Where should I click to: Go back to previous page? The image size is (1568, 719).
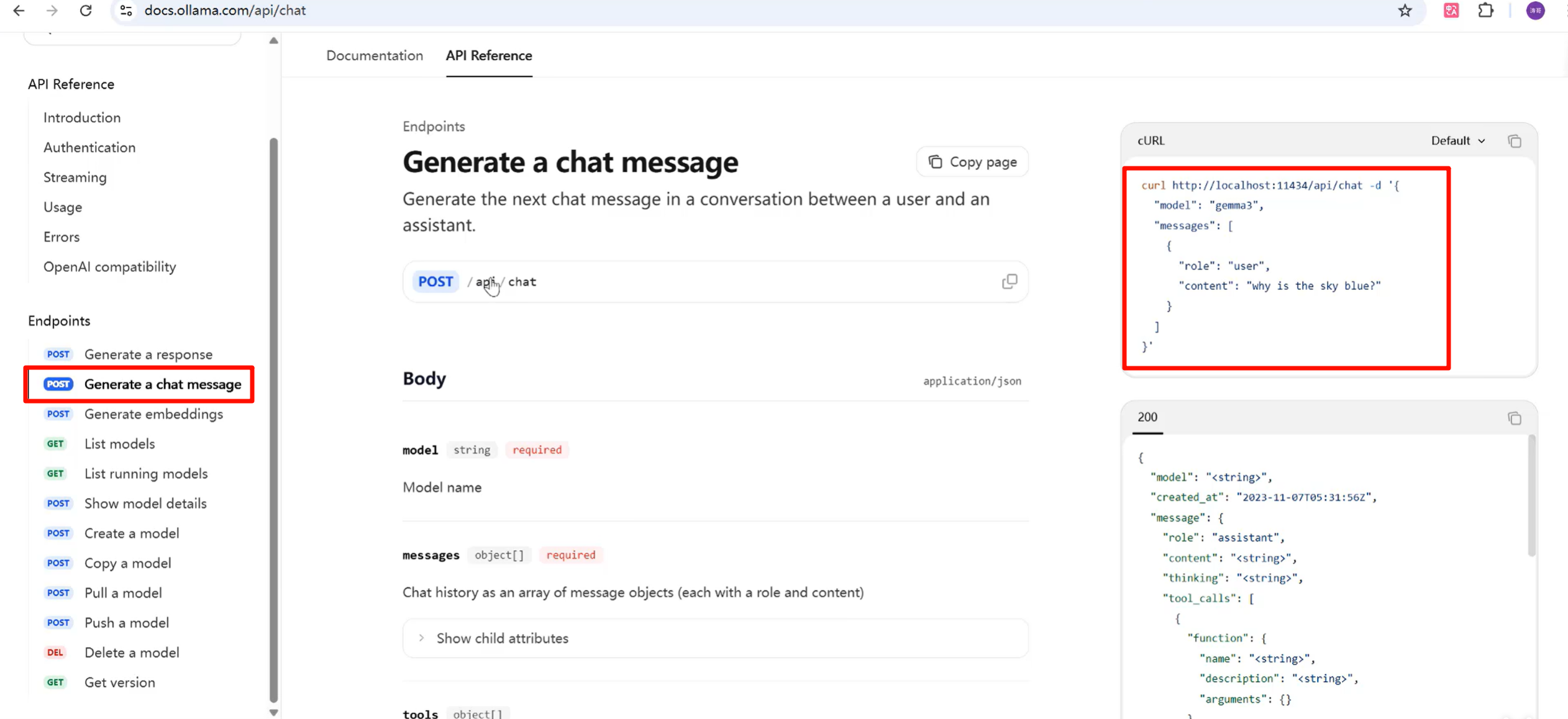point(19,11)
